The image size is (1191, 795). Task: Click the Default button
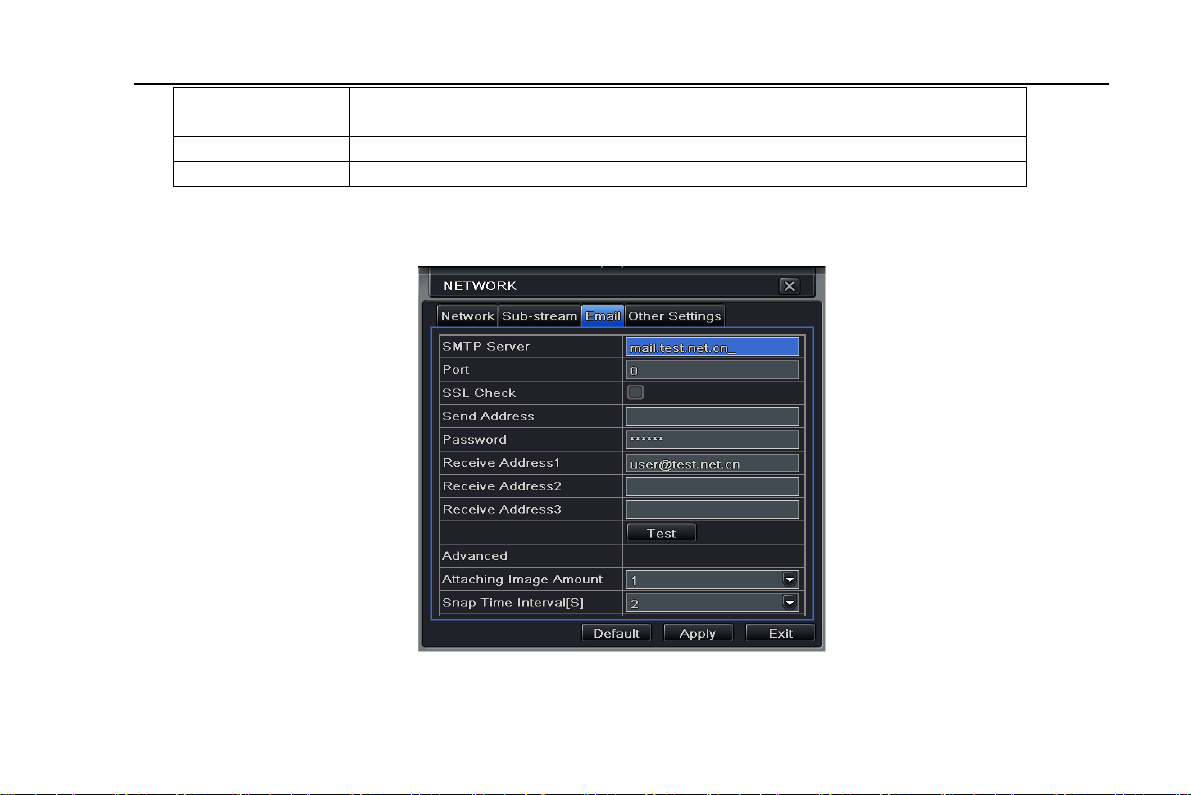(617, 633)
